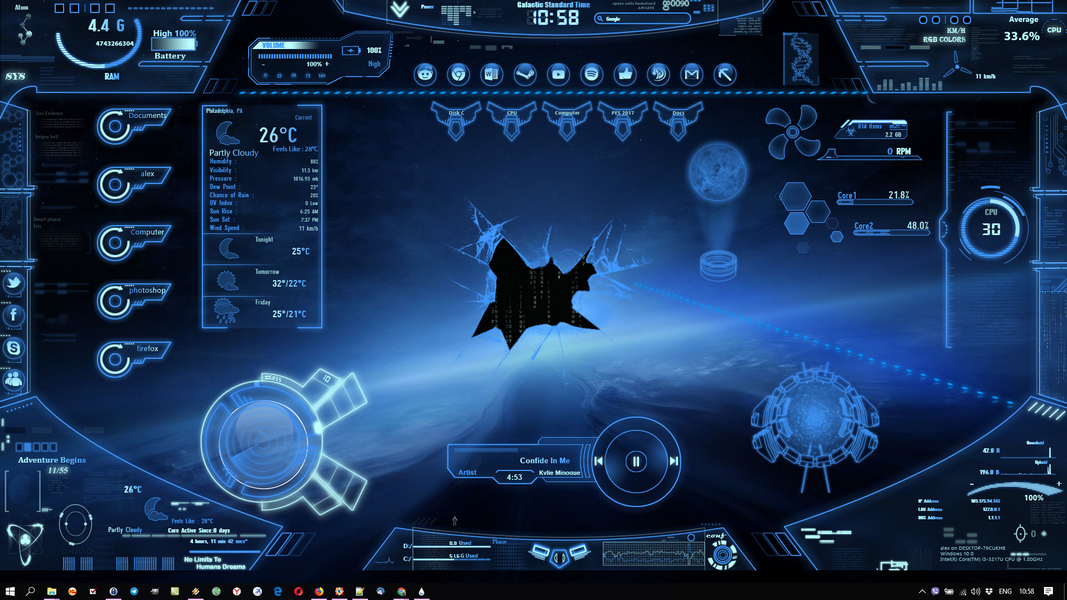Launch Steam from the round icon dock

pos(525,74)
